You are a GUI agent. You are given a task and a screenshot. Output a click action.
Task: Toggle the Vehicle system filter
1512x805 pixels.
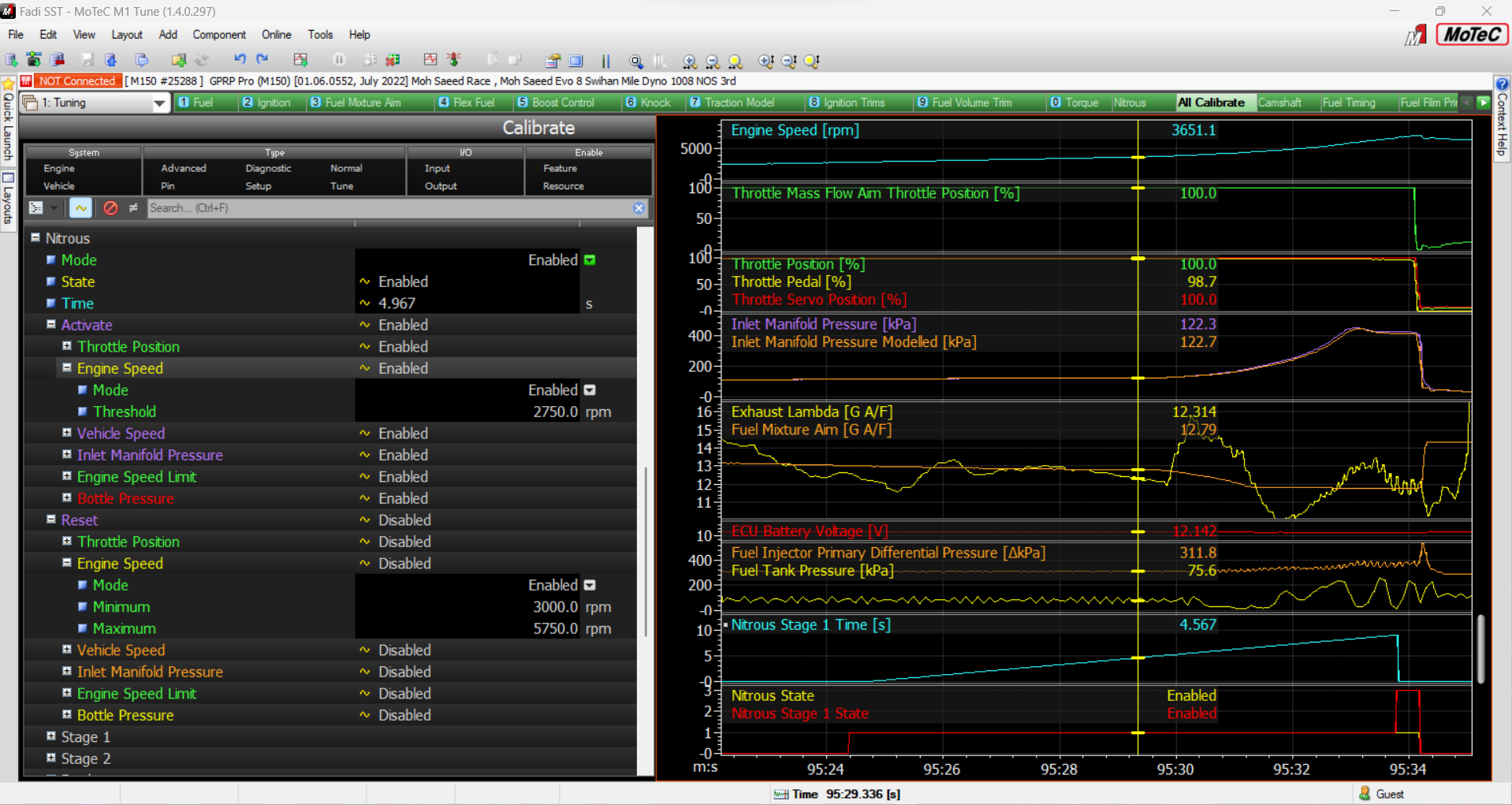[59, 186]
